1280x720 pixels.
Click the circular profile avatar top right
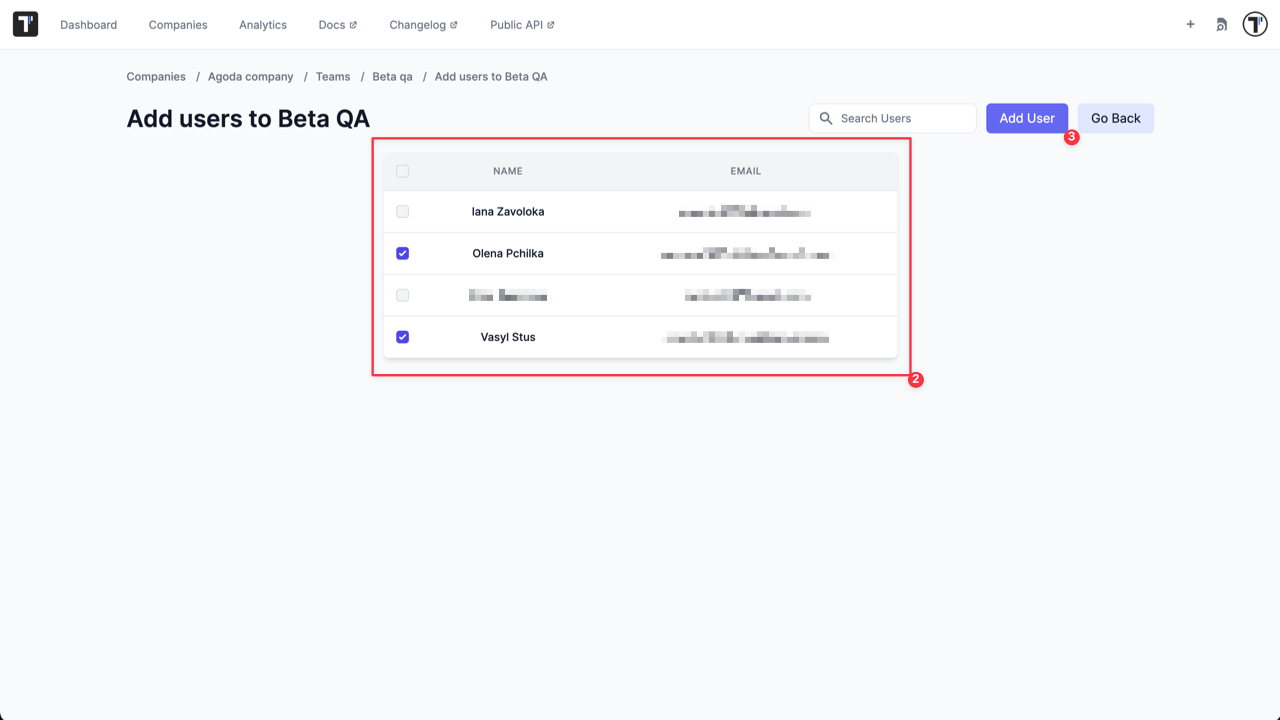[x=1254, y=23]
